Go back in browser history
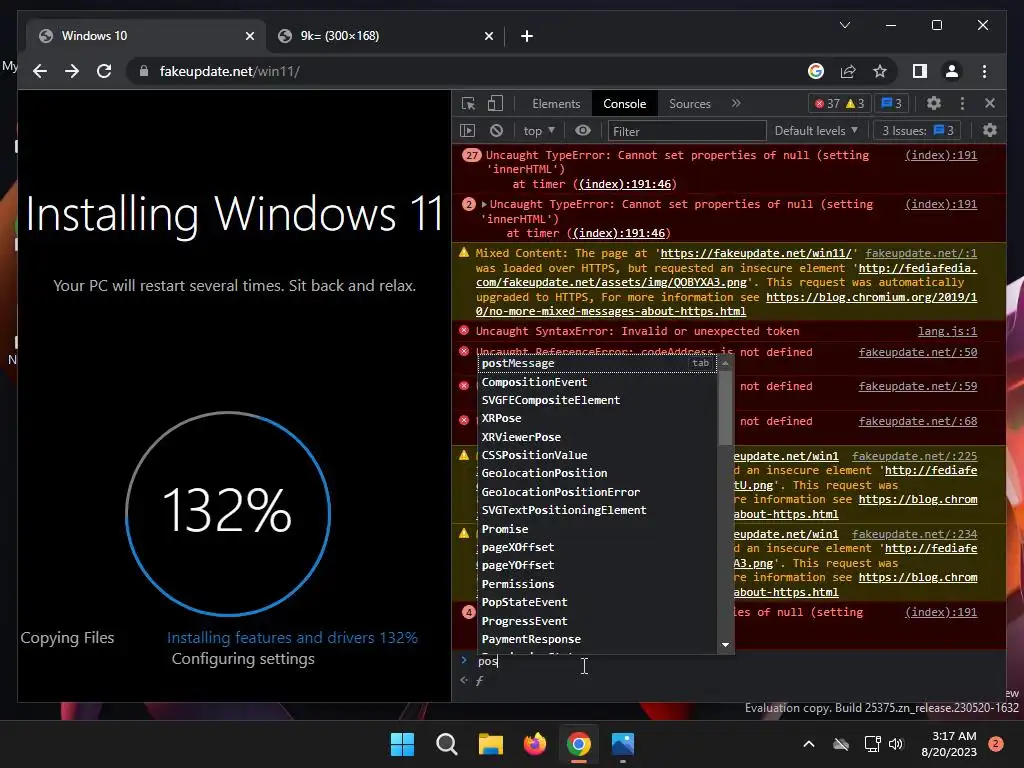Image resolution: width=1024 pixels, height=768 pixels. (x=40, y=71)
